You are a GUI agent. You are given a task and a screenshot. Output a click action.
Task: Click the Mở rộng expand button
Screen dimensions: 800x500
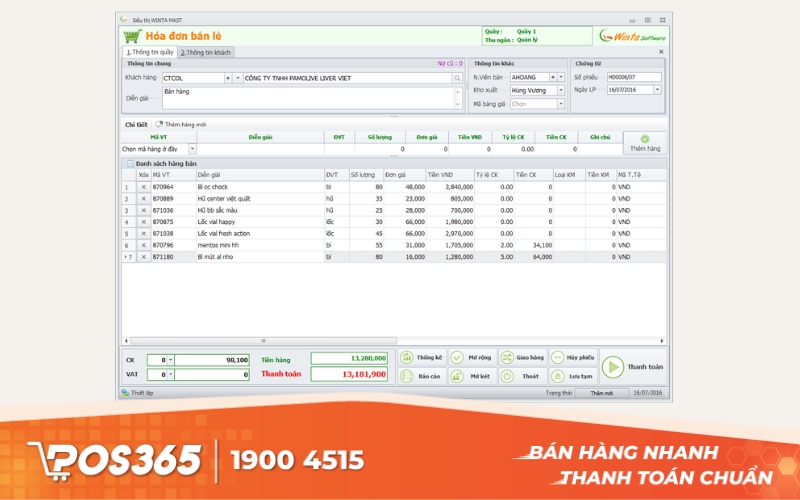[472, 358]
